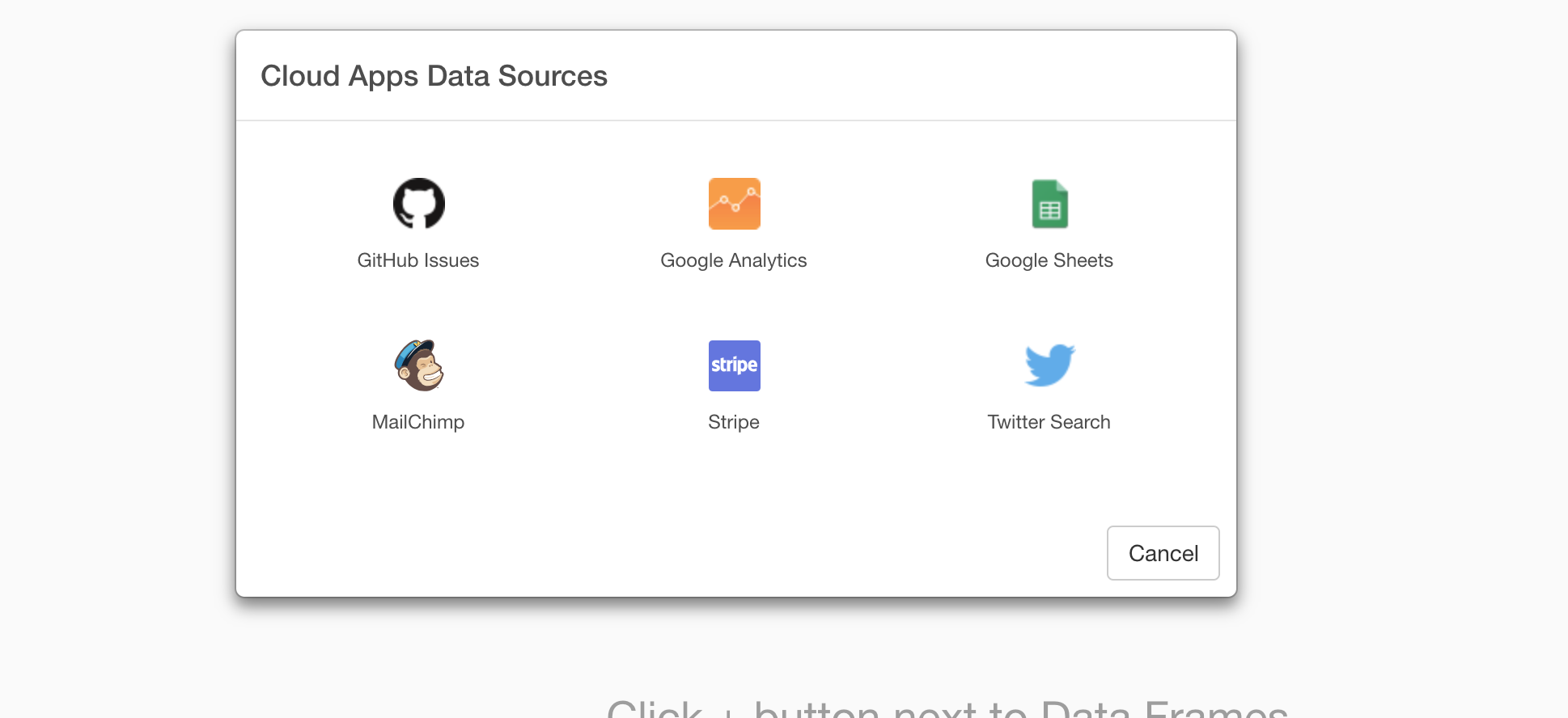Pick the blue Twitter bird icon
Viewport: 1568px width, 718px height.
tap(1049, 365)
